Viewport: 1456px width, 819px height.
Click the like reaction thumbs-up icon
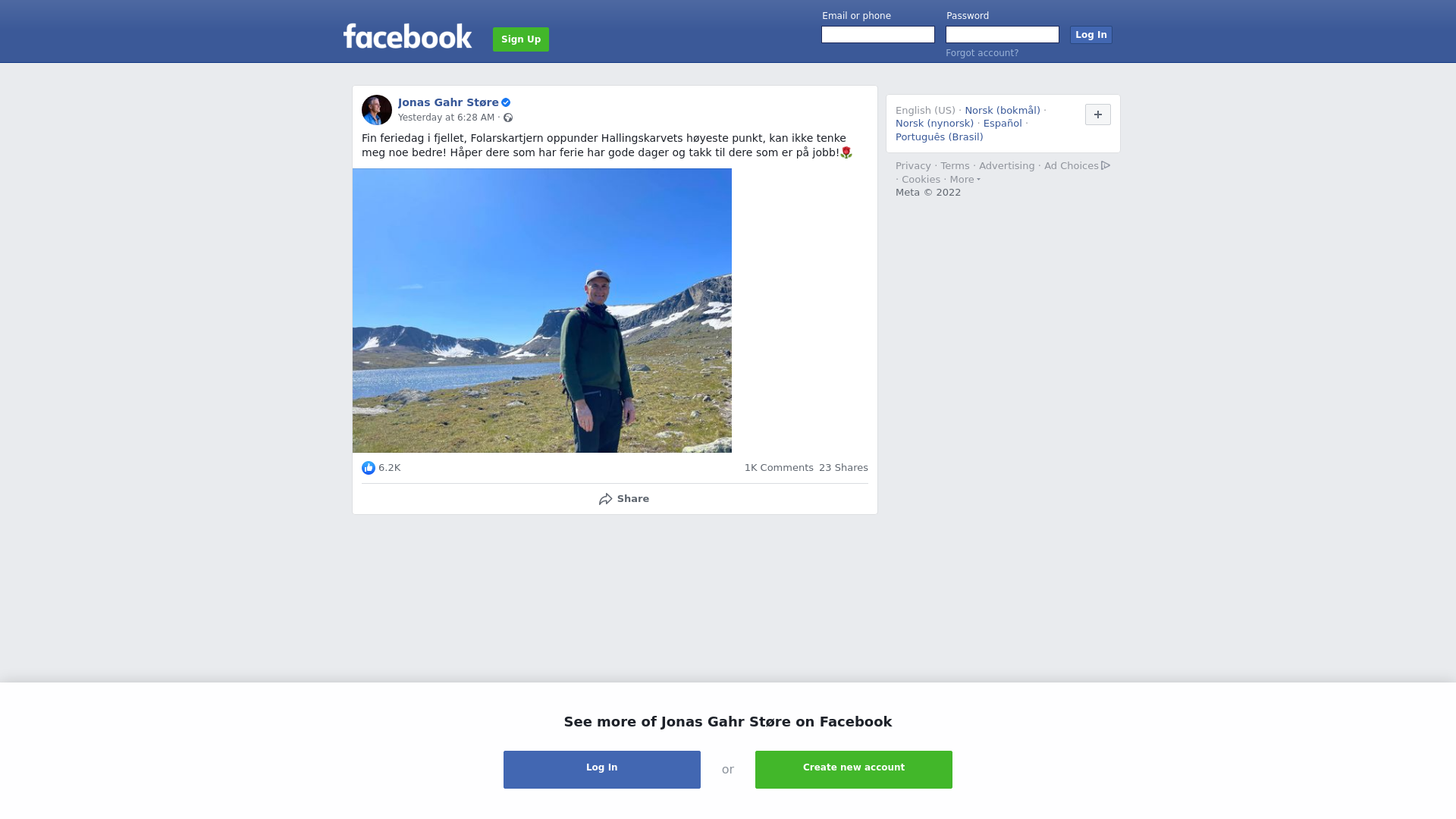(x=369, y=468)
